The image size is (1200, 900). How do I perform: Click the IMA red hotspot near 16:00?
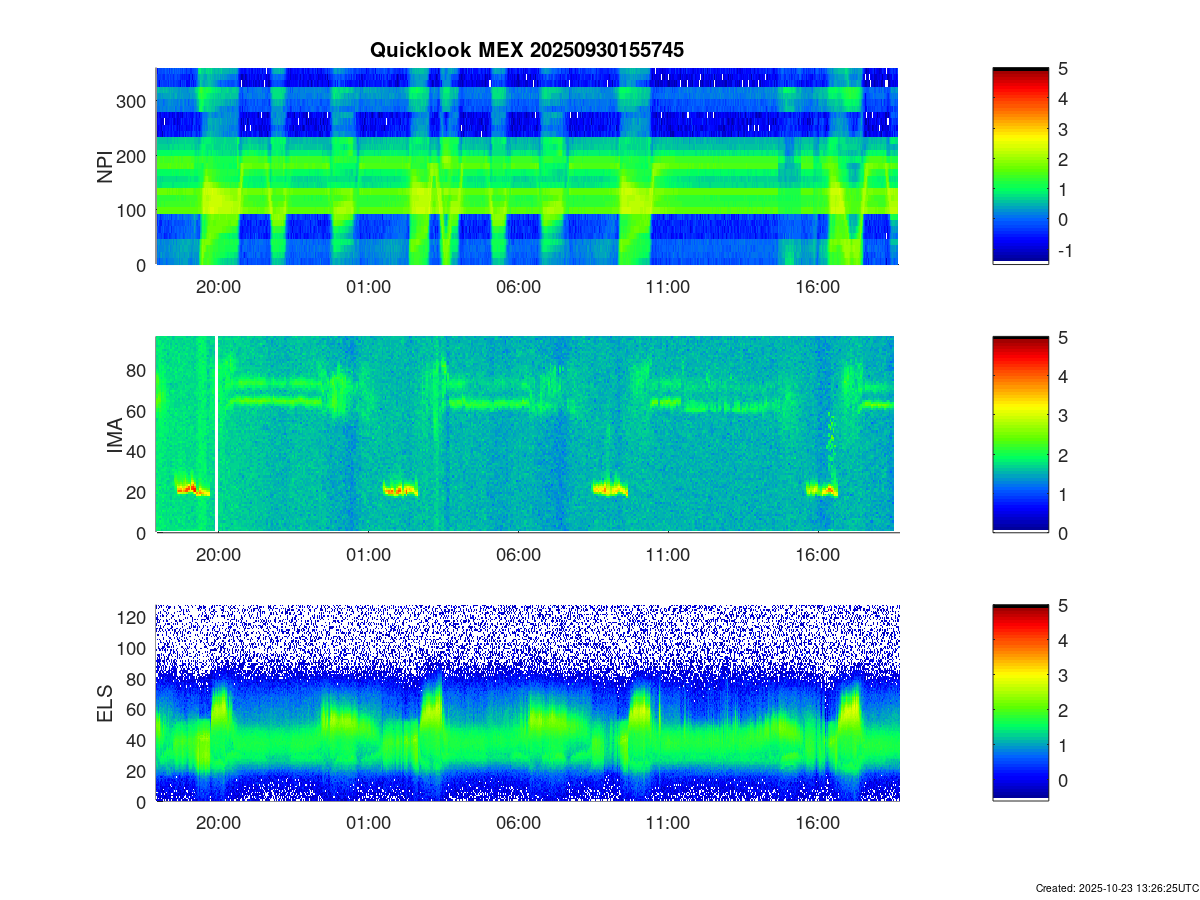[824, 489]
